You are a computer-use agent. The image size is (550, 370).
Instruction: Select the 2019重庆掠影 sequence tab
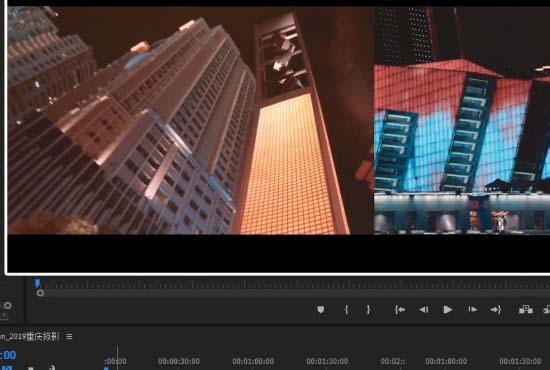(29, 337)
